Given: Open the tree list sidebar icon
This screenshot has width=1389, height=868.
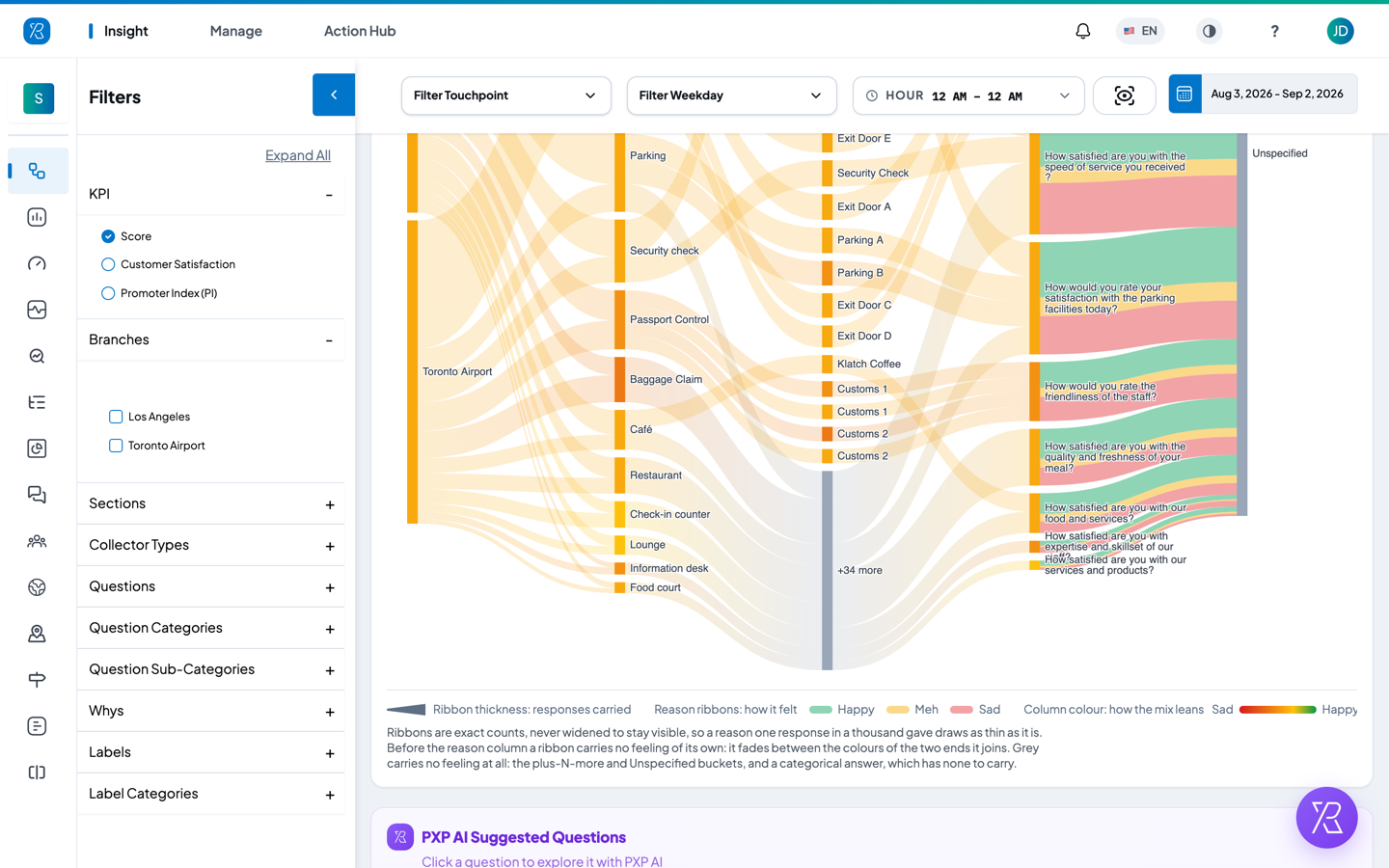Looking at the screenshot, I should click(x=38, y=402).
